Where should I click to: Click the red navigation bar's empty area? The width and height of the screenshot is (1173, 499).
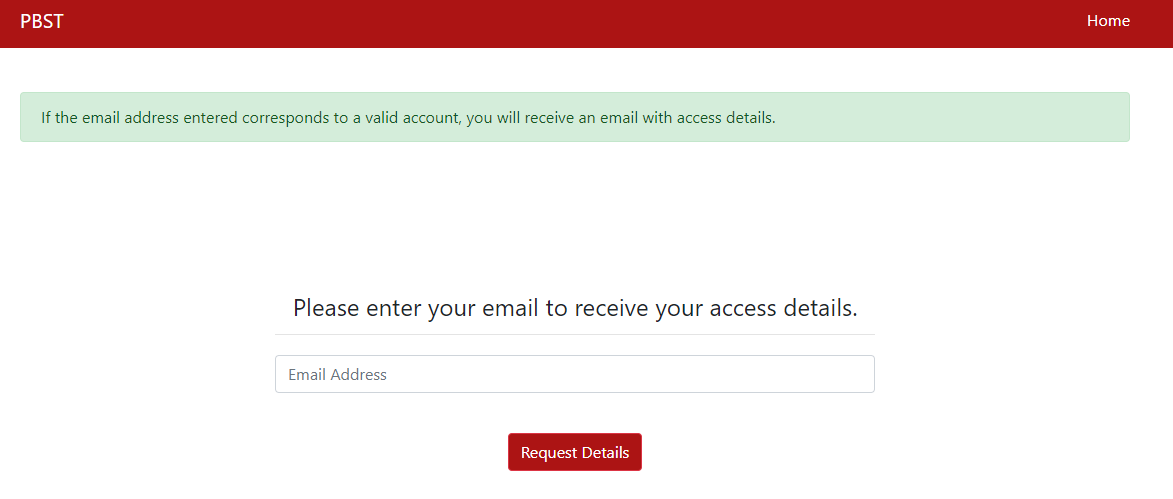pos(560,23)
